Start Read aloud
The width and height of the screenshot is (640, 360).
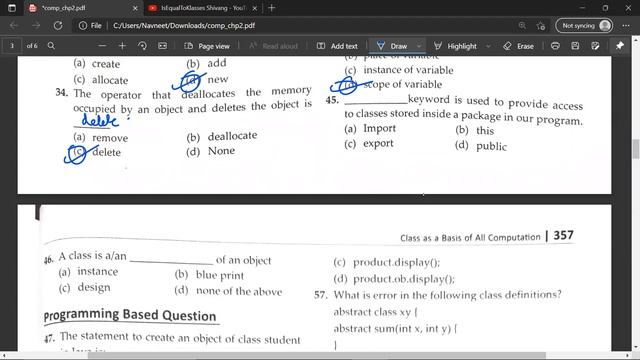(273, 46)
